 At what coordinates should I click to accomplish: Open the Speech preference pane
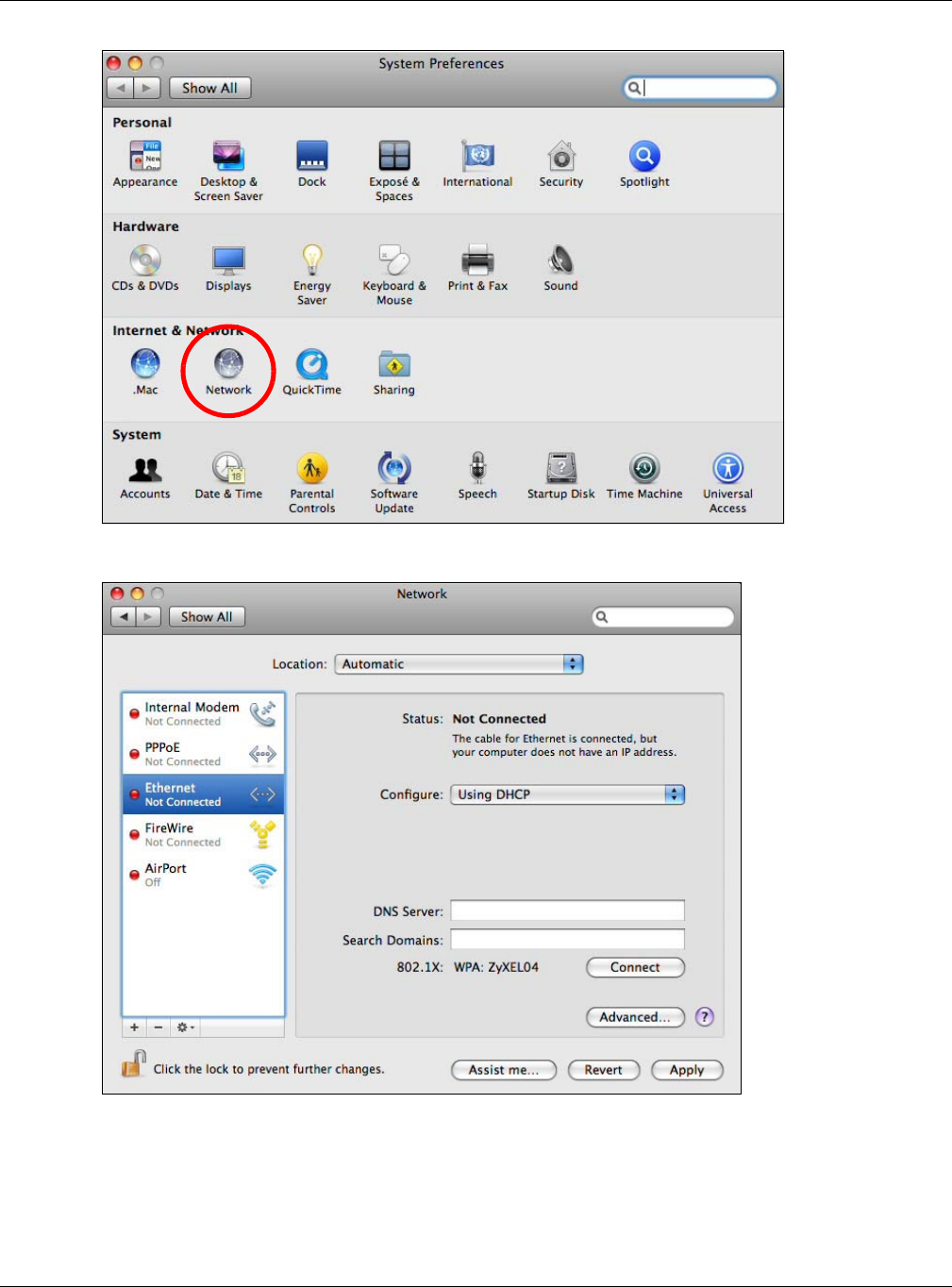pos(478,476)
